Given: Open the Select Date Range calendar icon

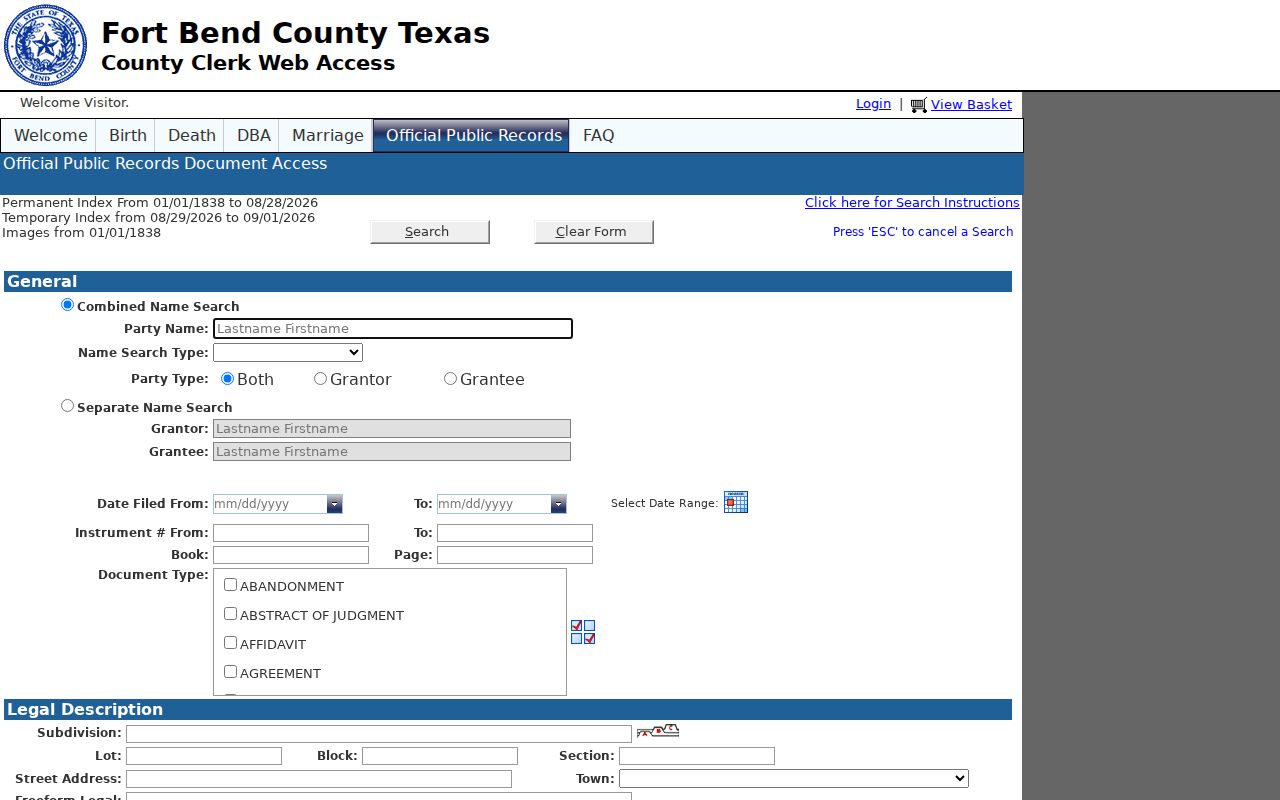Looking at the screenshot, I should tap(736, 502).
